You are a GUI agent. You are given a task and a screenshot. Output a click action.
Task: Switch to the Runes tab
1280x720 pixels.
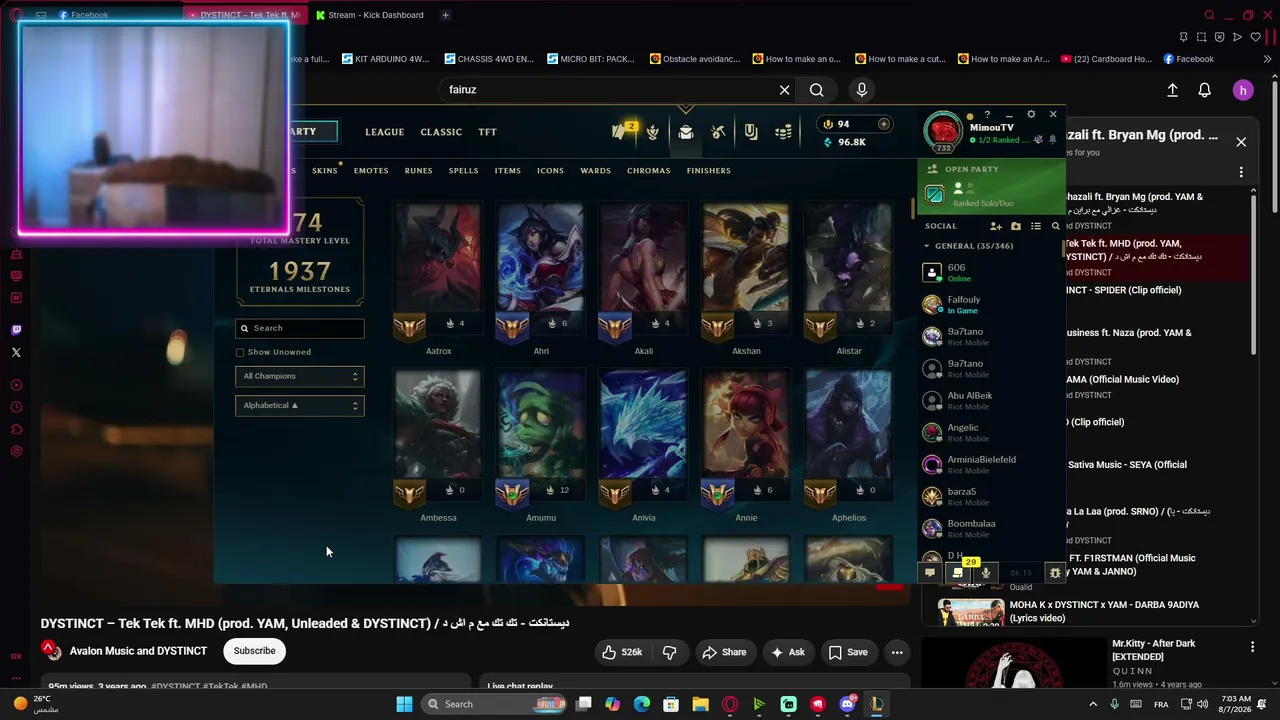(419, 171)
